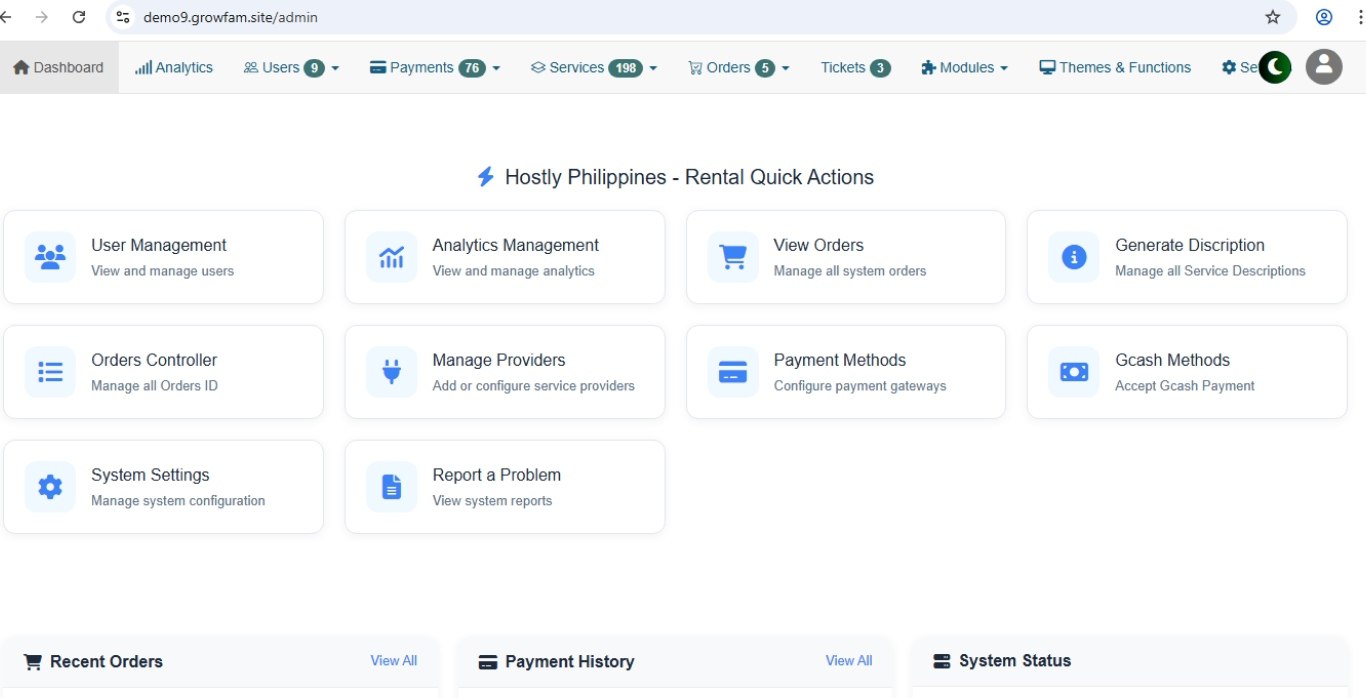1366x698 pixels.
Task: Click the server icon beside System Status
Action: [x=941, y=661]
